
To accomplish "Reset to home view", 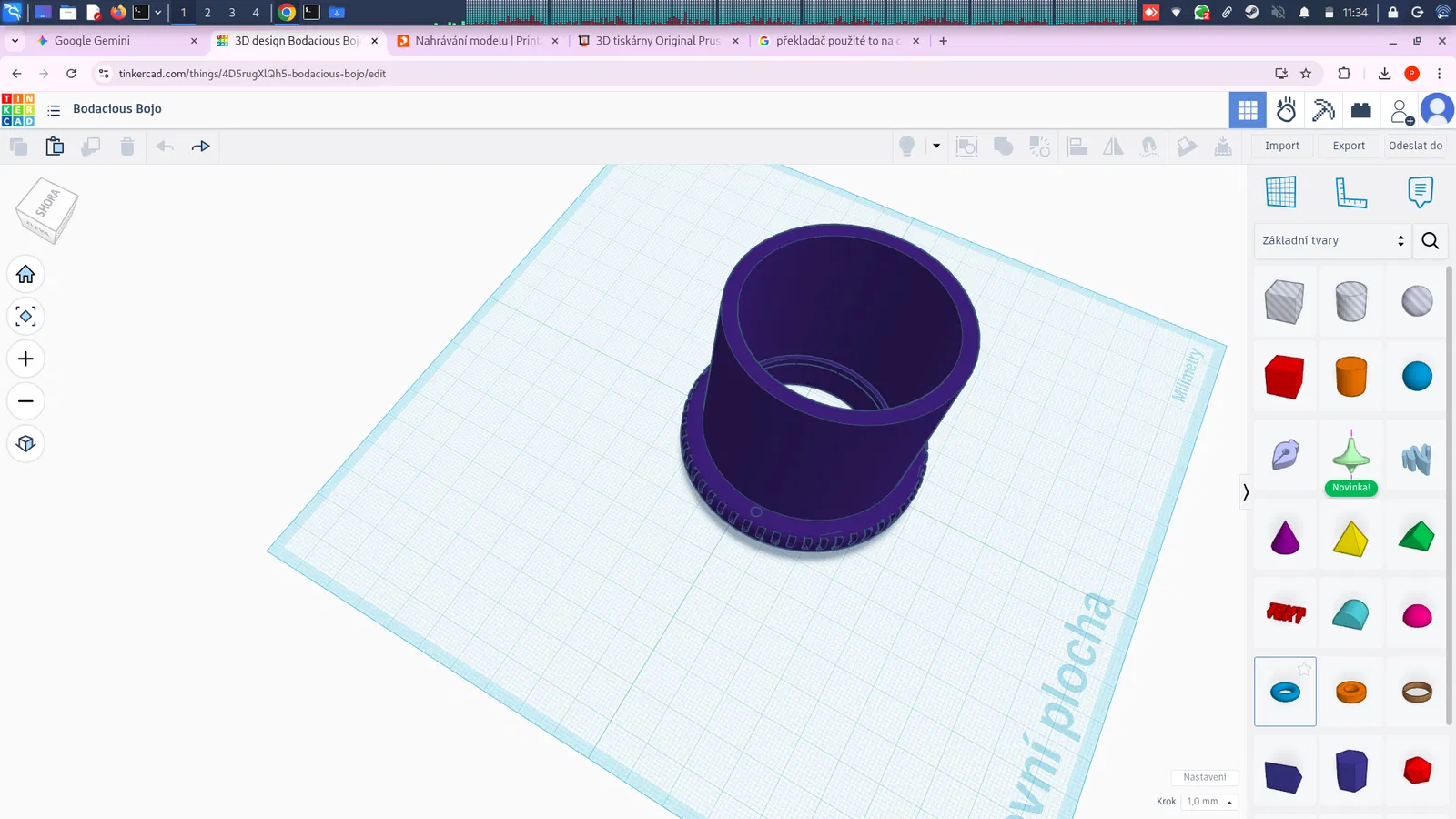I will pyautogui.click(x=25, y=274).
